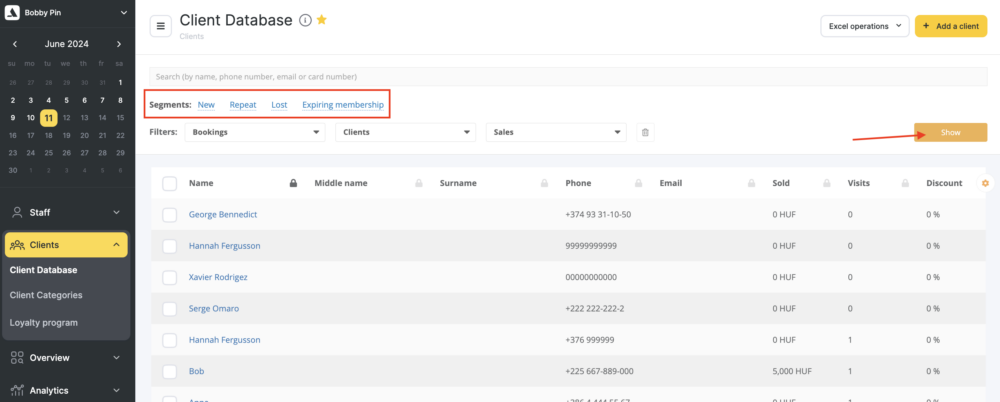Click the June 2024 month label

[x=67, y=44]
